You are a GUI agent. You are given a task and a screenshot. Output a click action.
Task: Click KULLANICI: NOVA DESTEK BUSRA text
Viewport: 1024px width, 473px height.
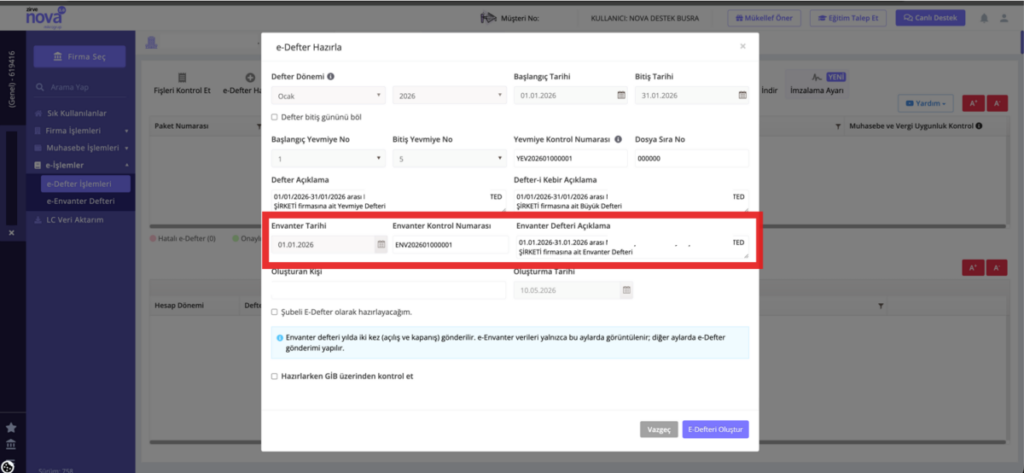click(x=644, y=18)
